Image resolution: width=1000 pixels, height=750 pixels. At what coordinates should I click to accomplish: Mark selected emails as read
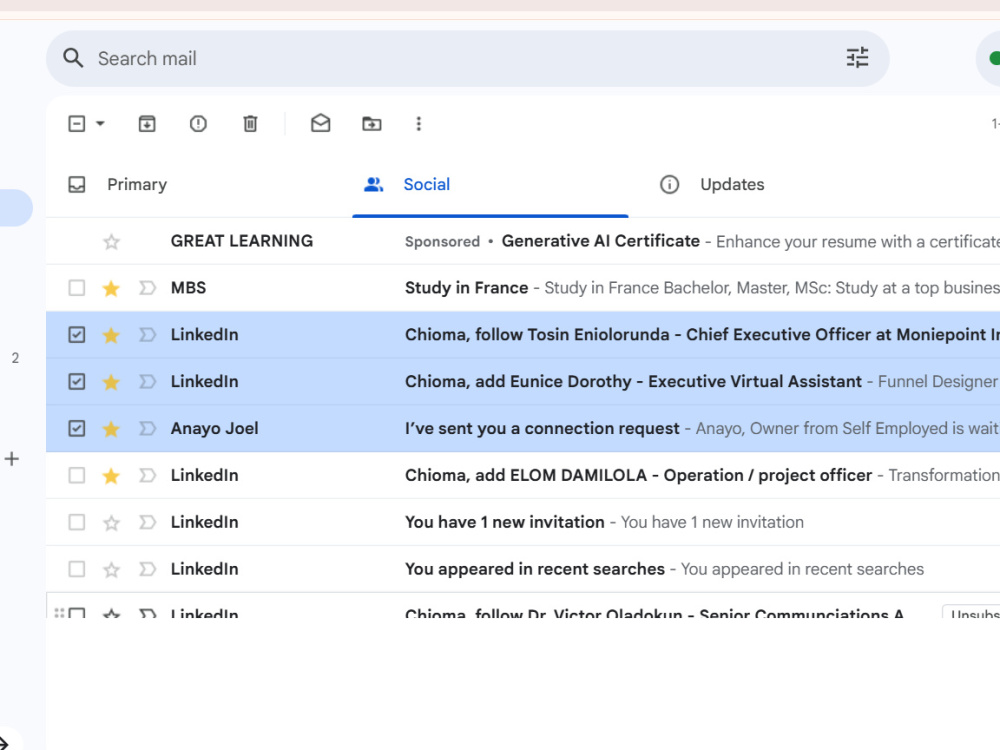point(321,123)
